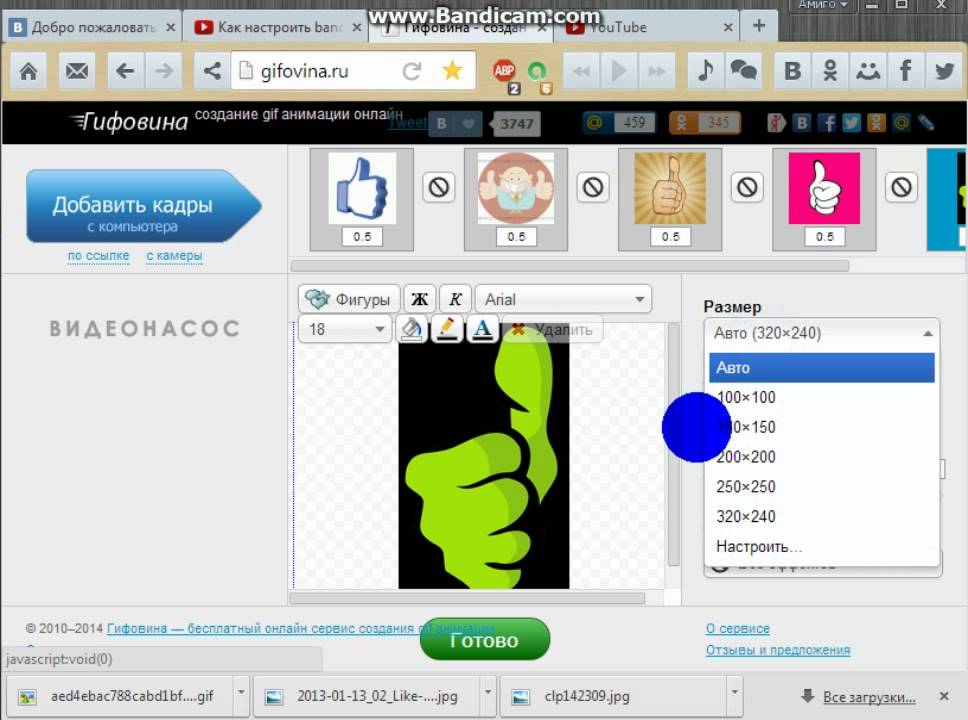968x720 pixels.
Task: Select the 320×240 size option
Action: (x=821, y=516)
